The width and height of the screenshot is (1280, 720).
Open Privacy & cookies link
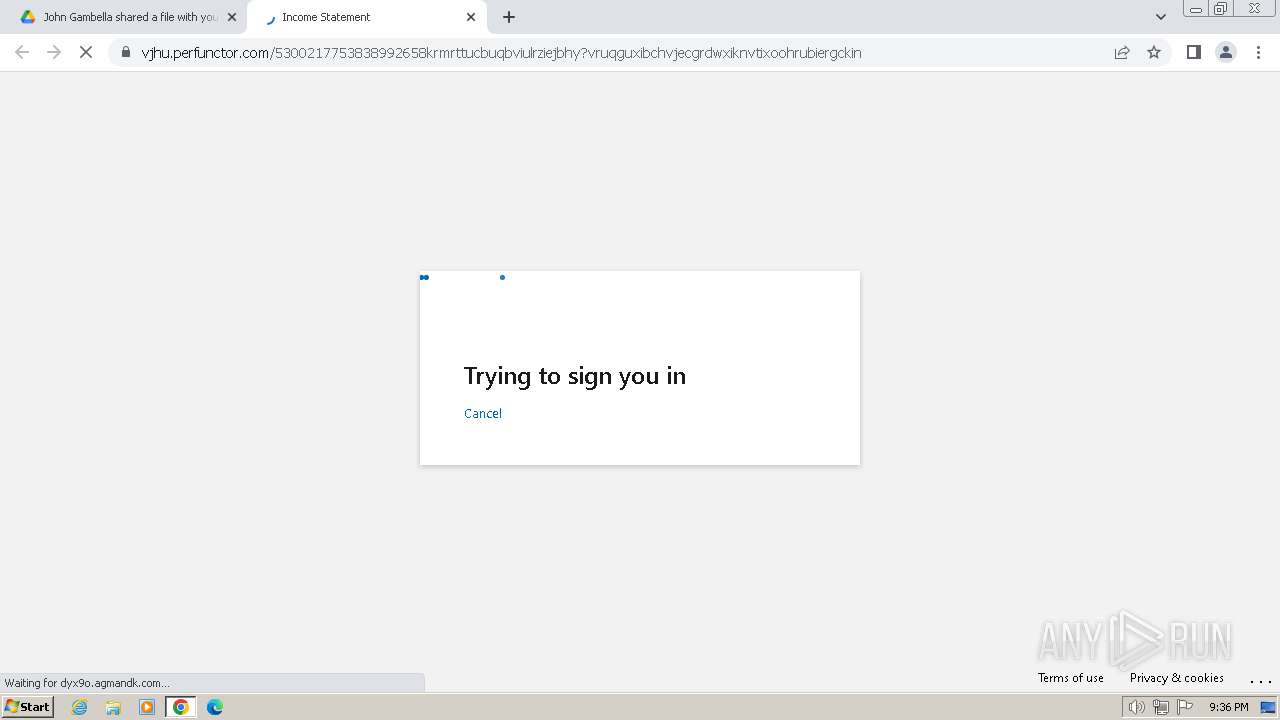(1177, 677)
